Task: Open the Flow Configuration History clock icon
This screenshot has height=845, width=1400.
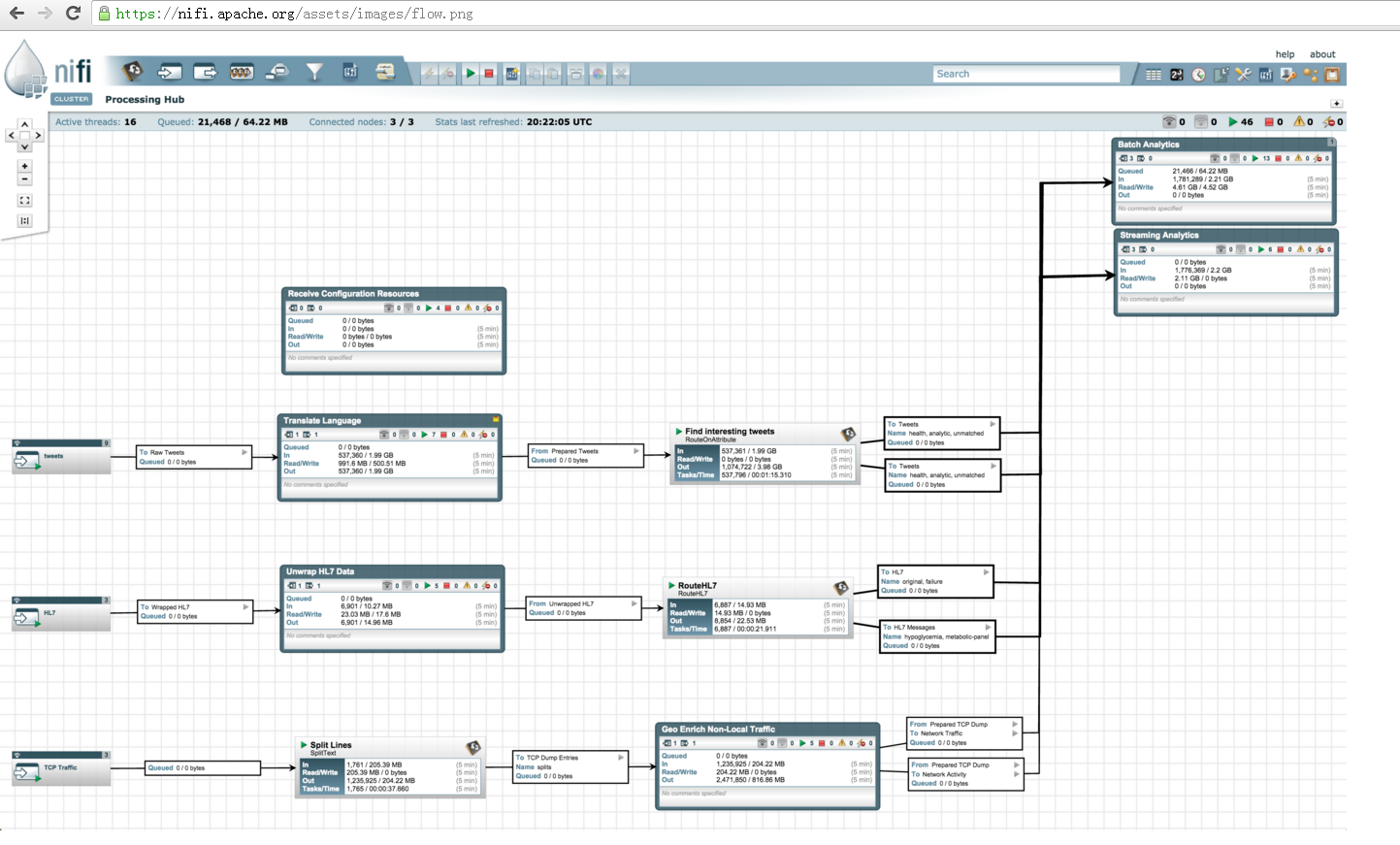Action: (1199, 75)
